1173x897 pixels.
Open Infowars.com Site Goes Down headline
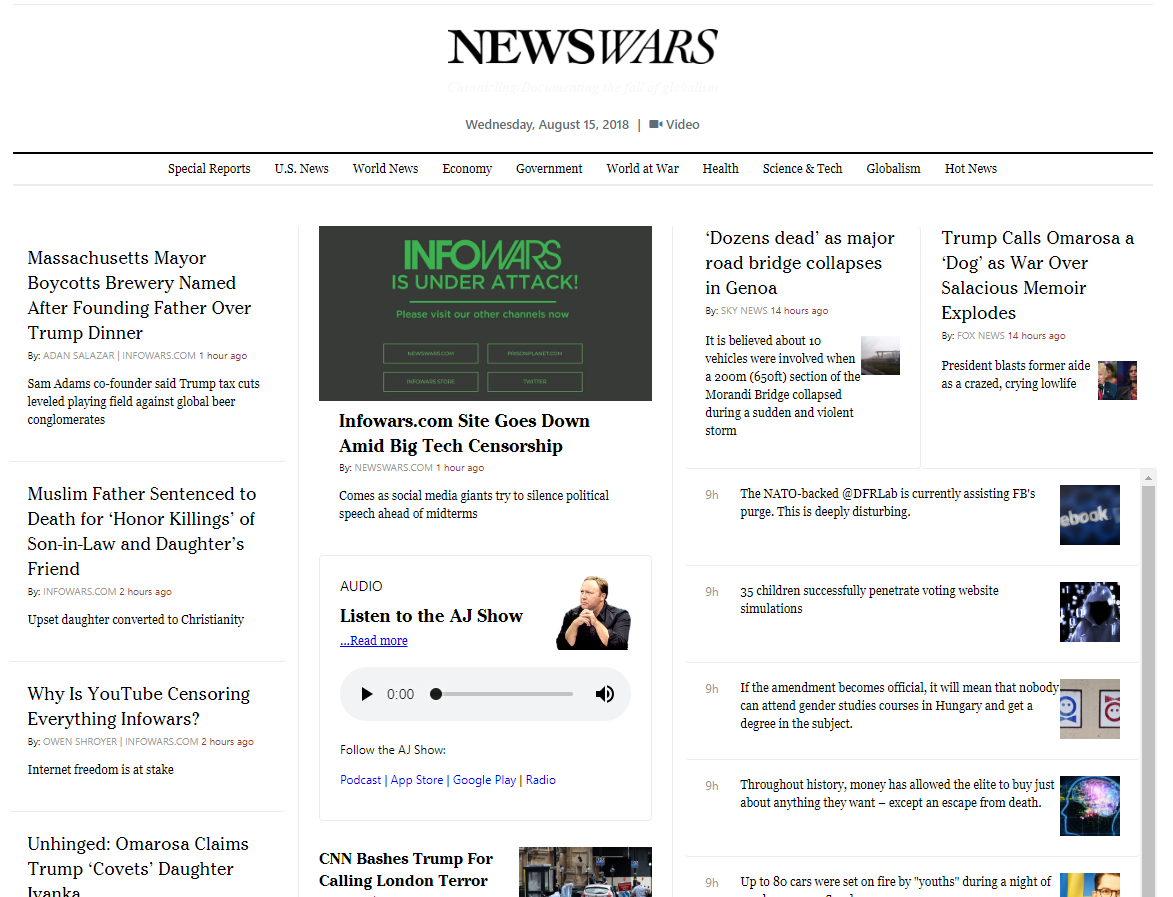point(464,433)
